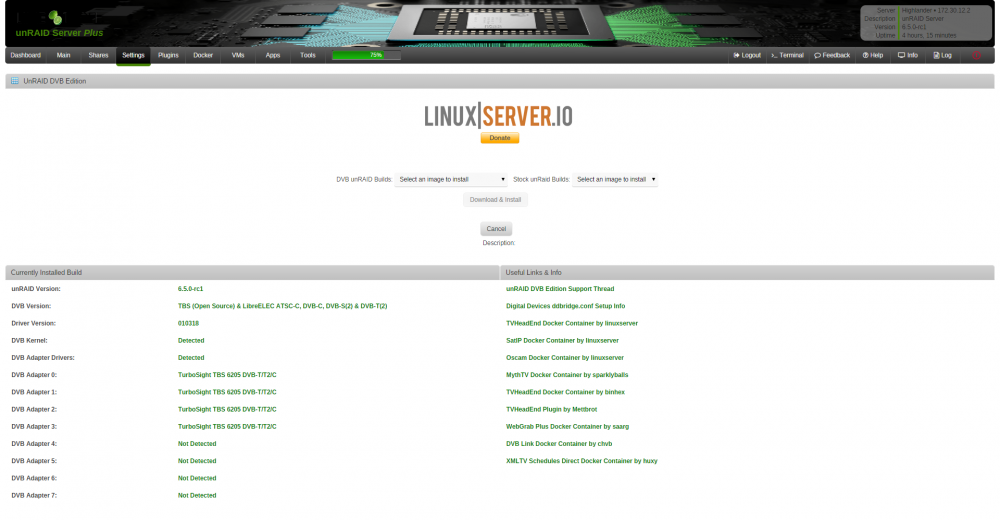Open the Shares tab

coord(98,56)
